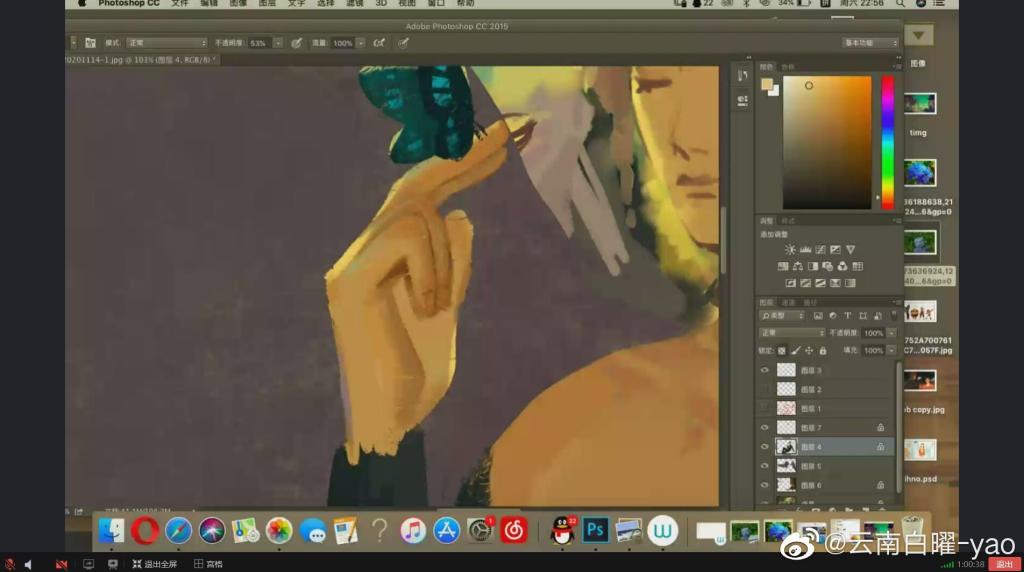Screen dimensions: 1024x572
Task: Click the rainbow hue slider strip
Action: pos(888,142)
